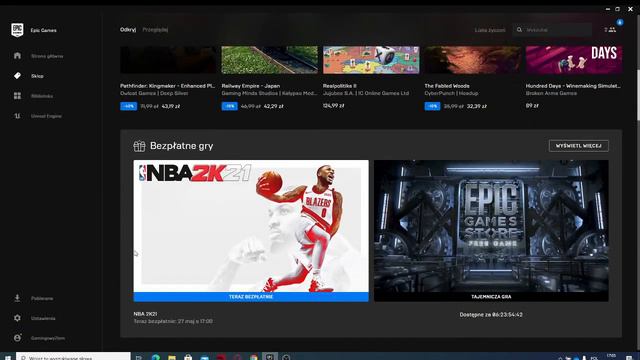Click the Hundred Days thumbnail image
The height and width of the screenshot is (360, 640).
click(x=574, y=60)
